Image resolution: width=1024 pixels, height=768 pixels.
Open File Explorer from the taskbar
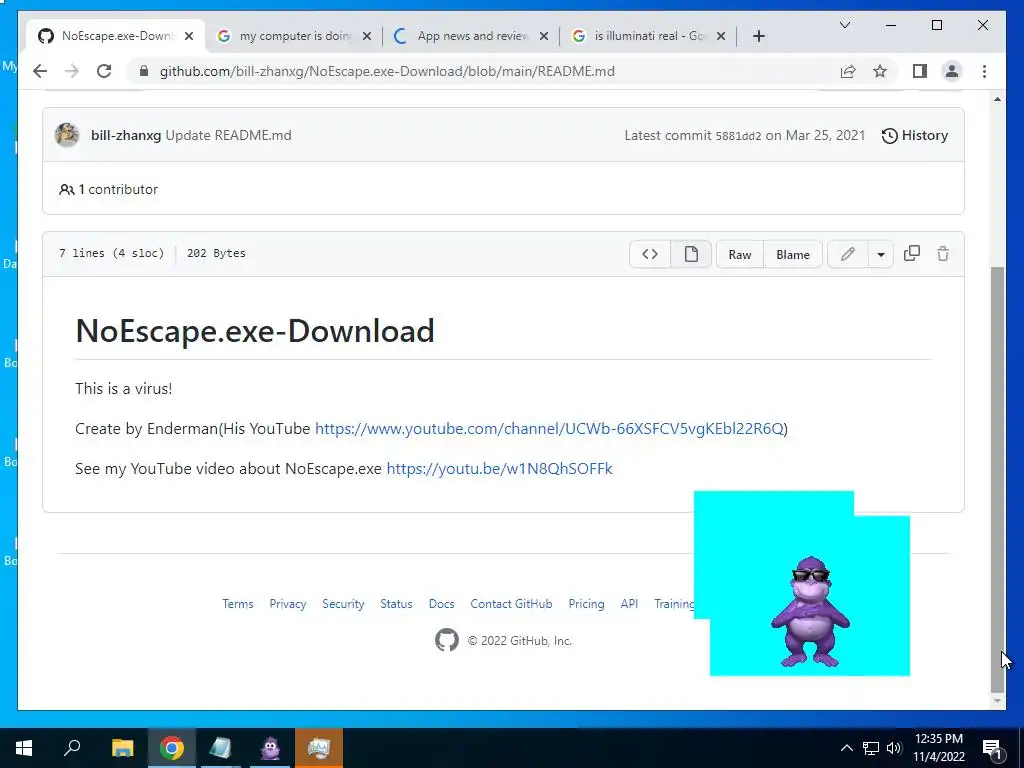[122, 748]
